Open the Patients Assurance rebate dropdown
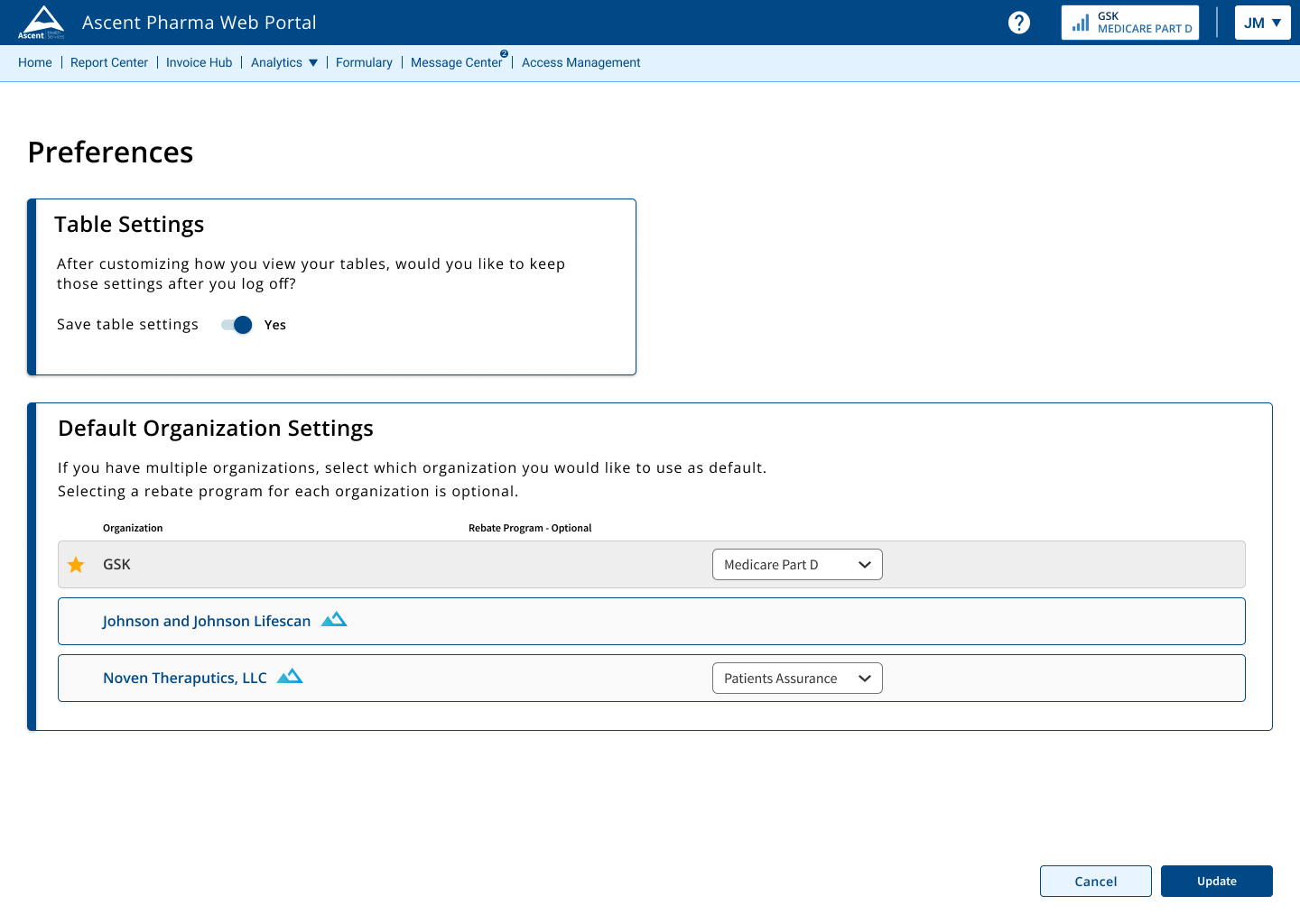Image resolution: width=1300 pixels, height=924 pixels. tap(797, 679)
